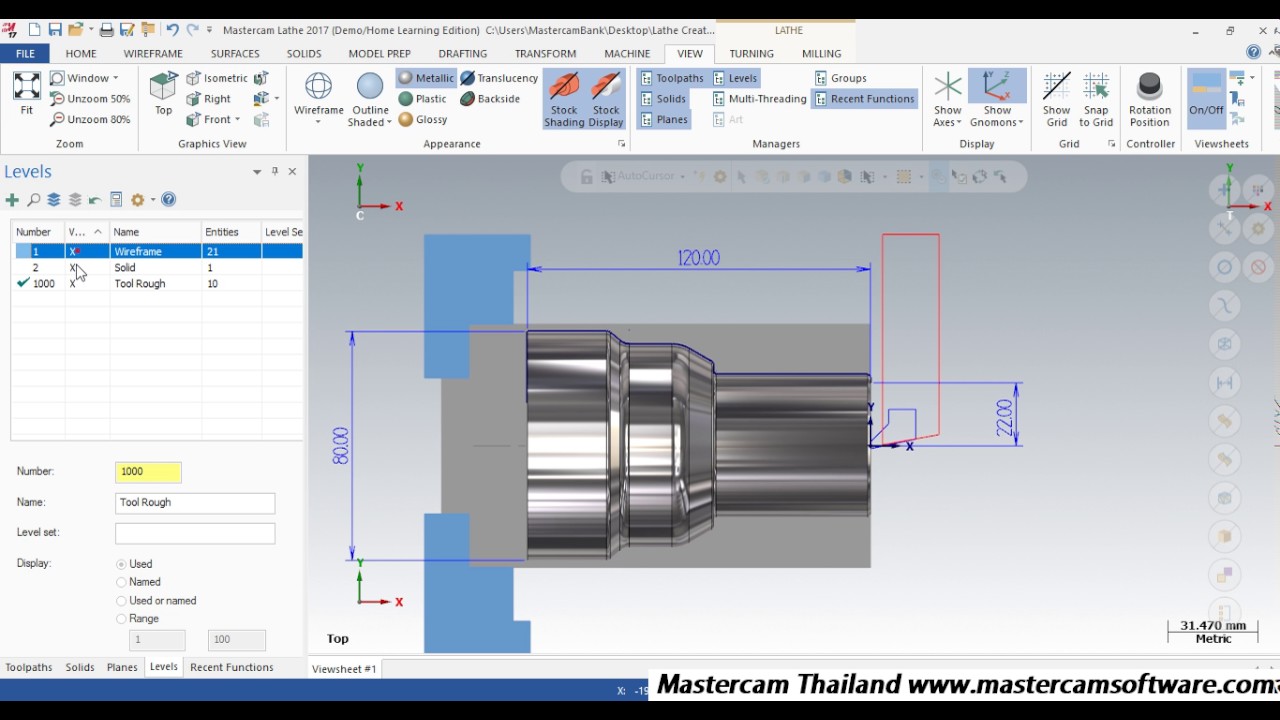The image size is (1280, 720).
Task: Open Viewsheet #1 tab
Action: click(344, 669)
